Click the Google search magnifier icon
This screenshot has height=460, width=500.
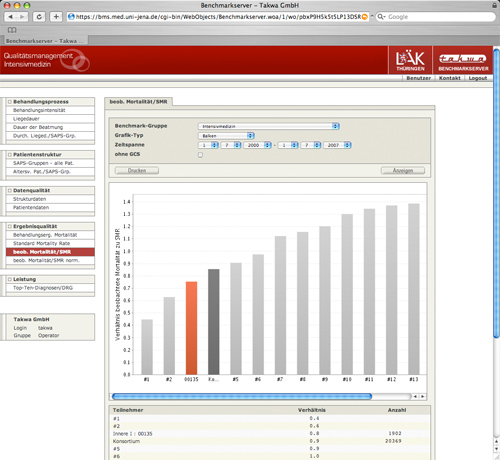(381, 17)
